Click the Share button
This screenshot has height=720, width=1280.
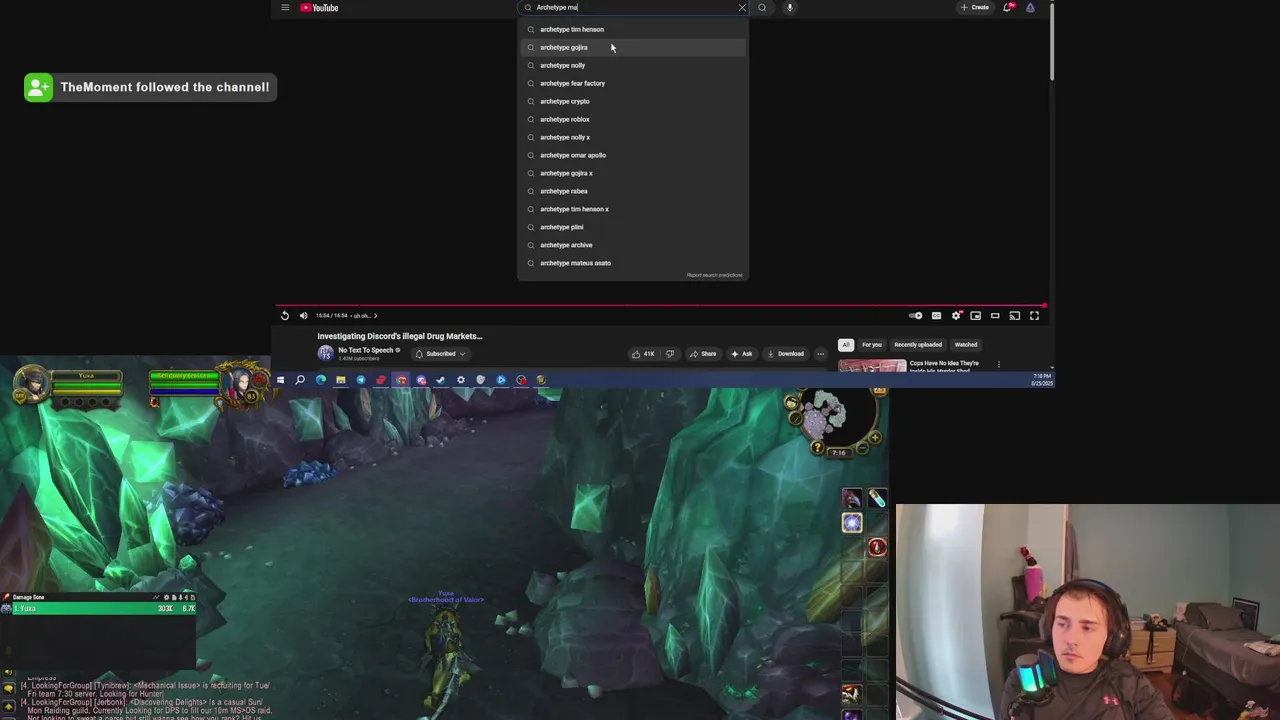pos(703,353)
